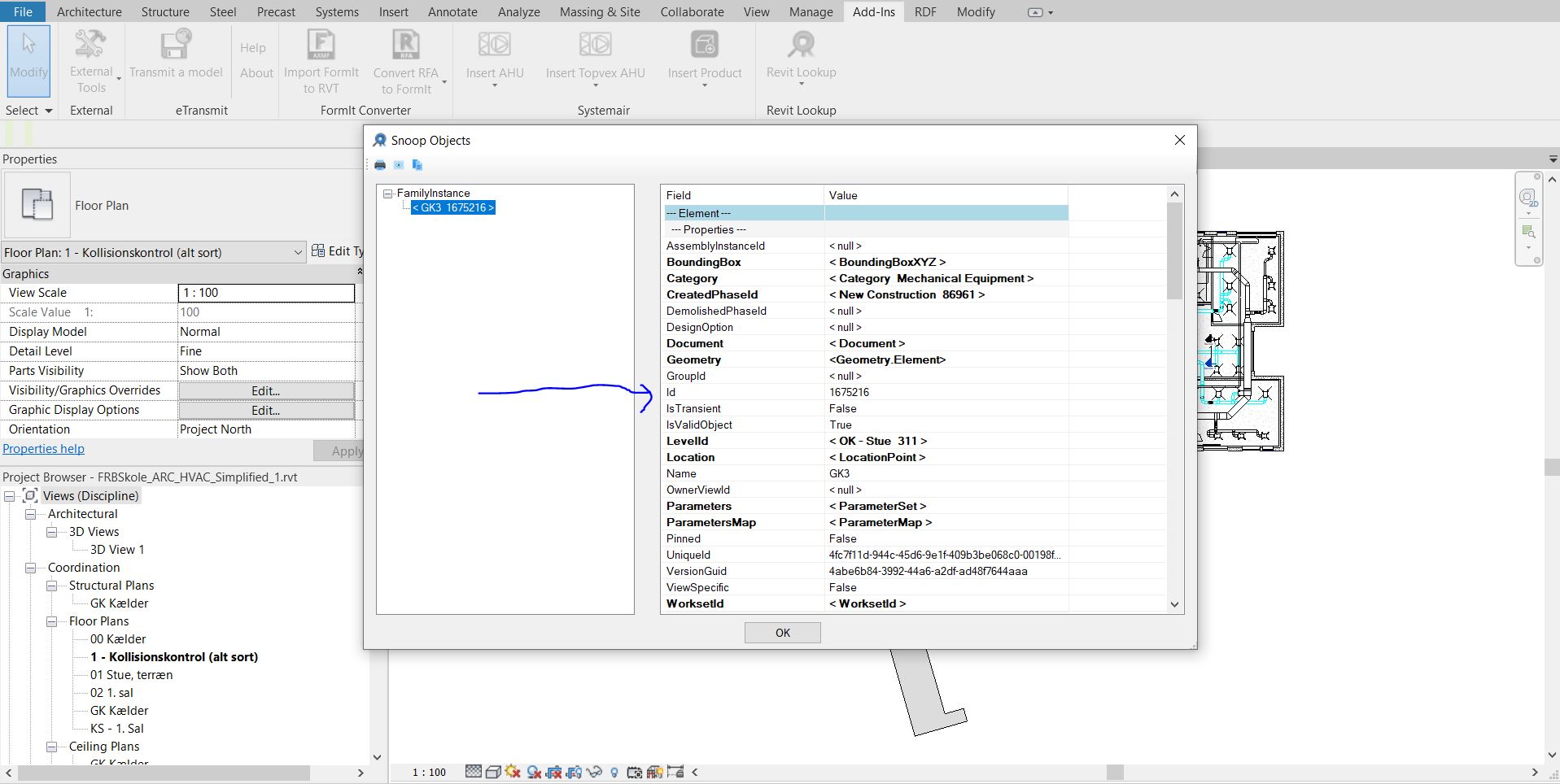1560x784 pixels.
Task: Click the About button in ribbon
Action: (256, 73)
